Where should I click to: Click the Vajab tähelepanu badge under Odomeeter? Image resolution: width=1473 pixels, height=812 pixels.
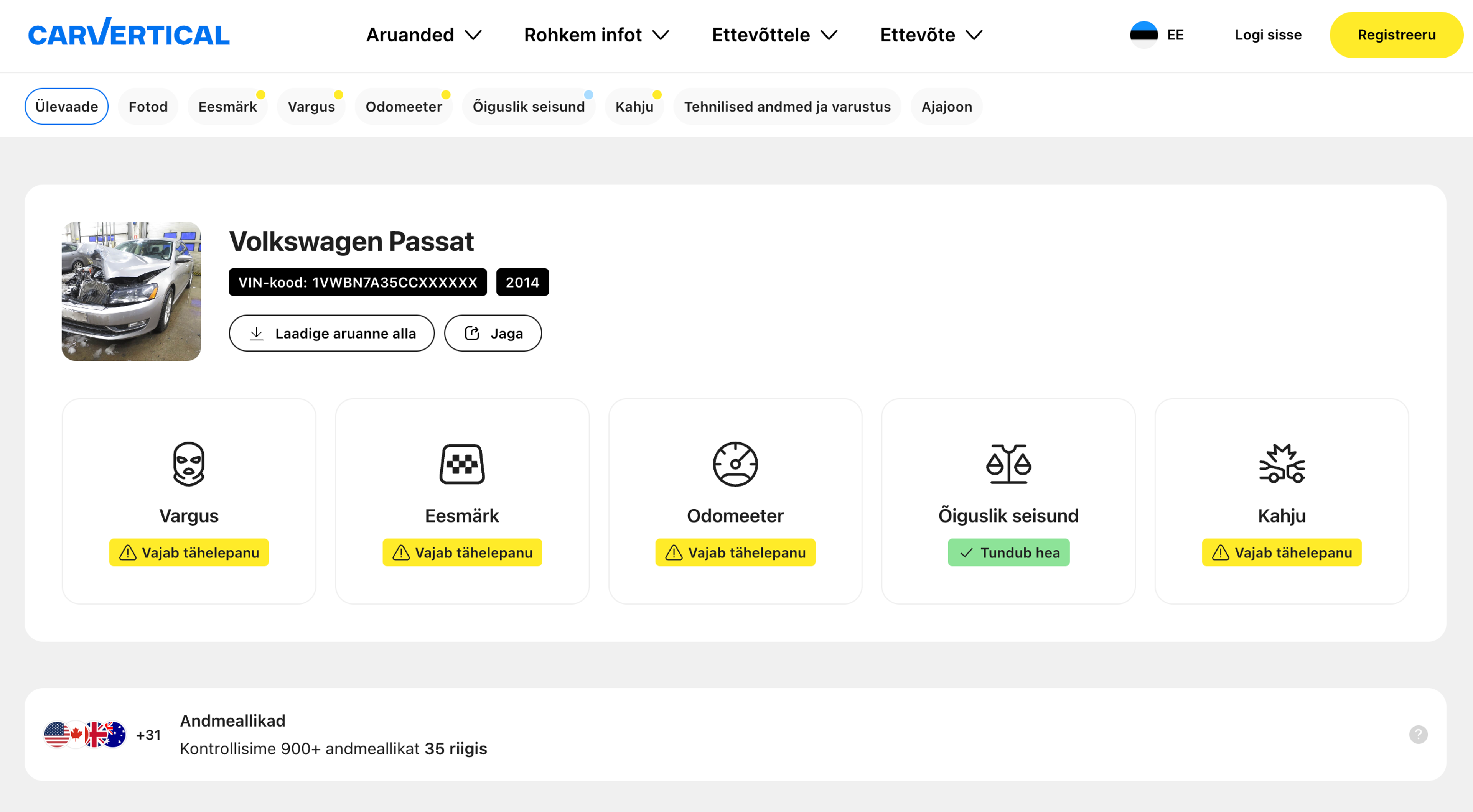click(735, 552)
